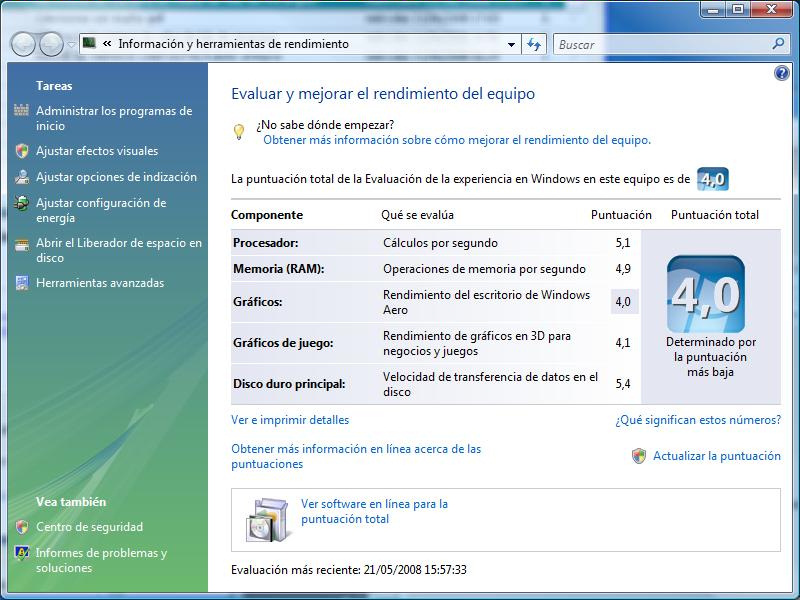Open the address bar dropdown arrow
Viewport: 800px width, 600px height.
click(511, 44)
